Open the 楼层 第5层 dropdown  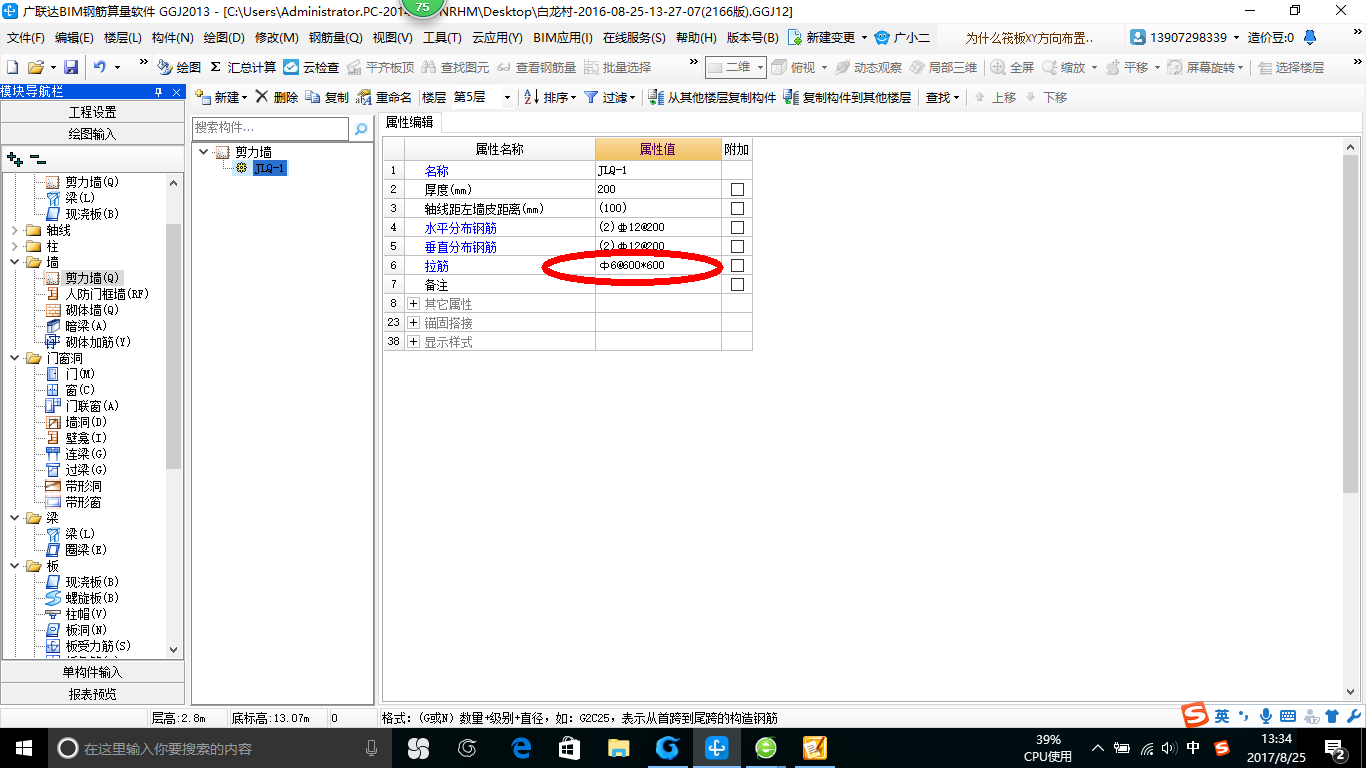point(481,97)
